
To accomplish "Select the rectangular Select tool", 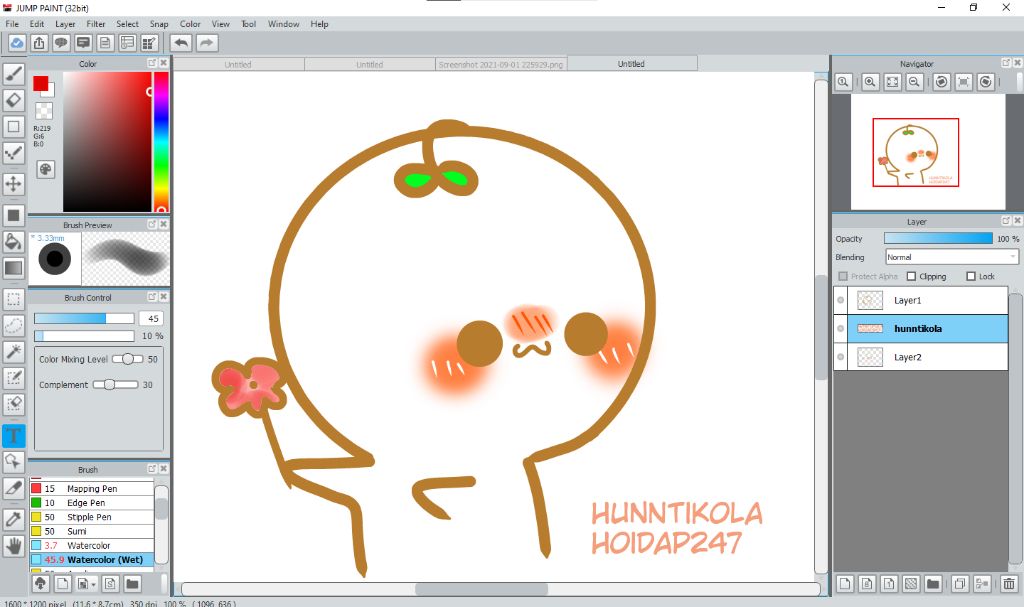I will (14, 299).
